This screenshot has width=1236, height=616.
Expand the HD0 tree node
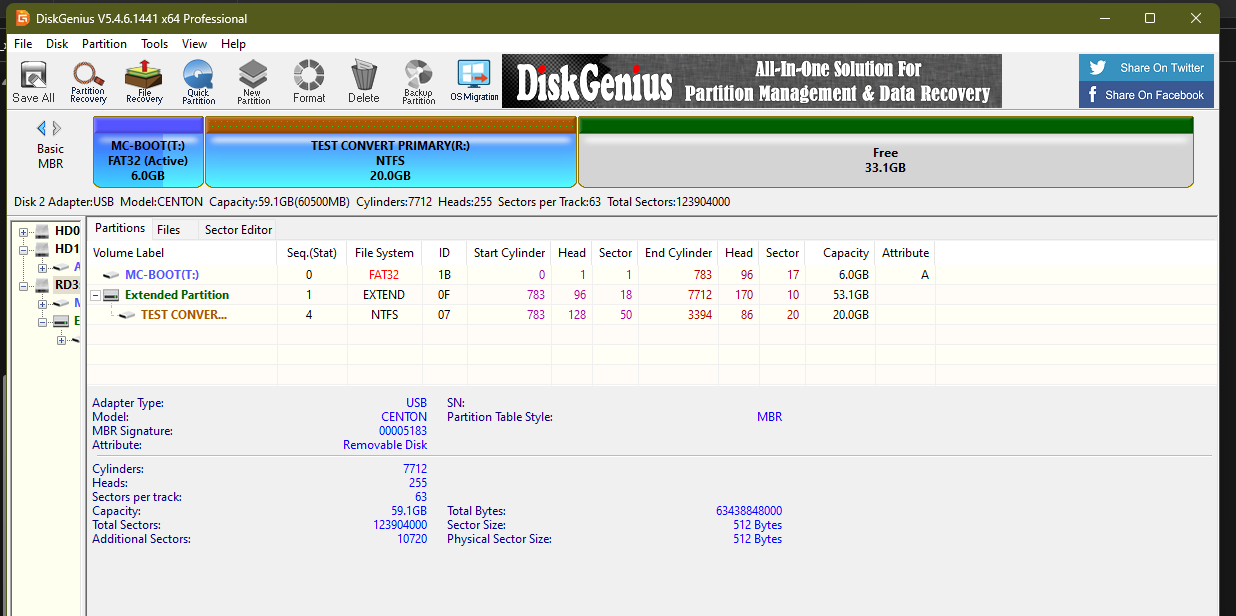tap(24, 232)
